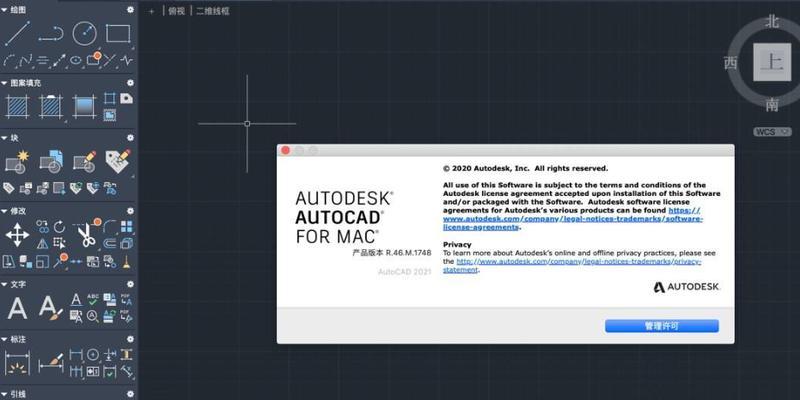Click 南 on the ViewCube compass

point(772,105)
